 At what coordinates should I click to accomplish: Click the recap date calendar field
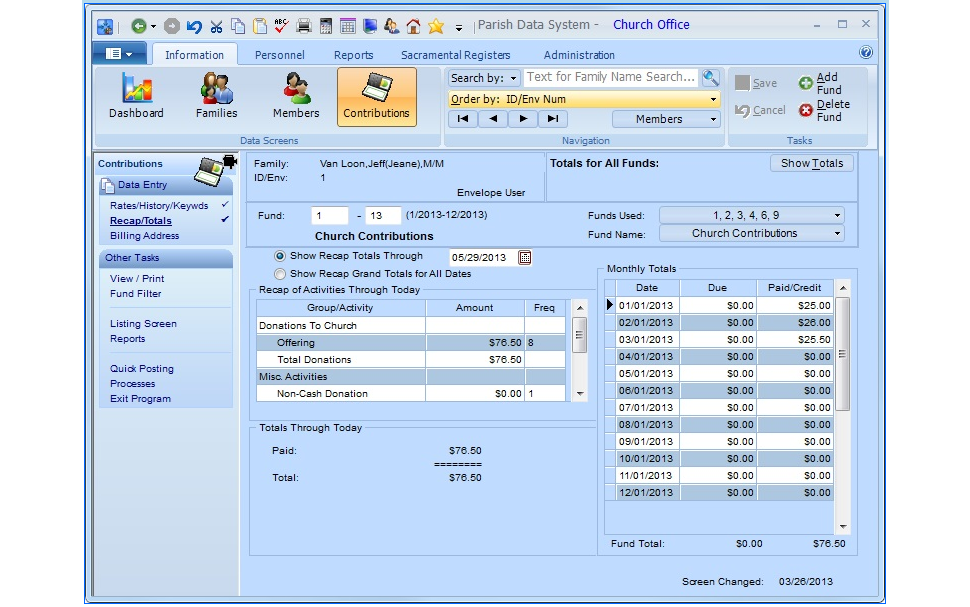tap(480, 256)
